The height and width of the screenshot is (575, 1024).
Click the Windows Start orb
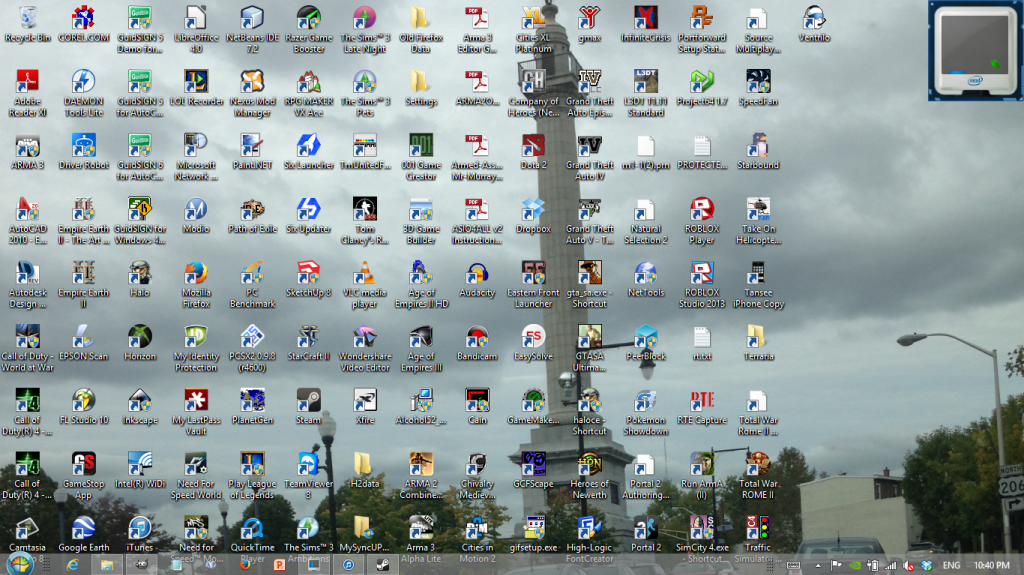point(20,565)
